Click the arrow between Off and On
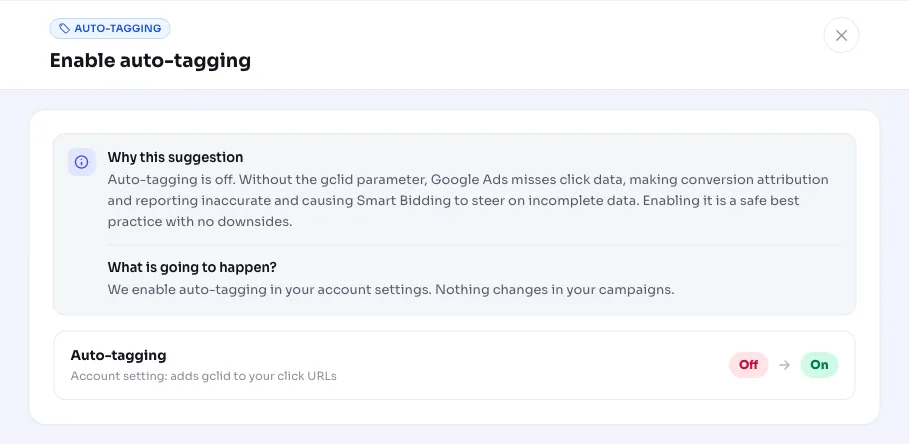 pos(784,365)
